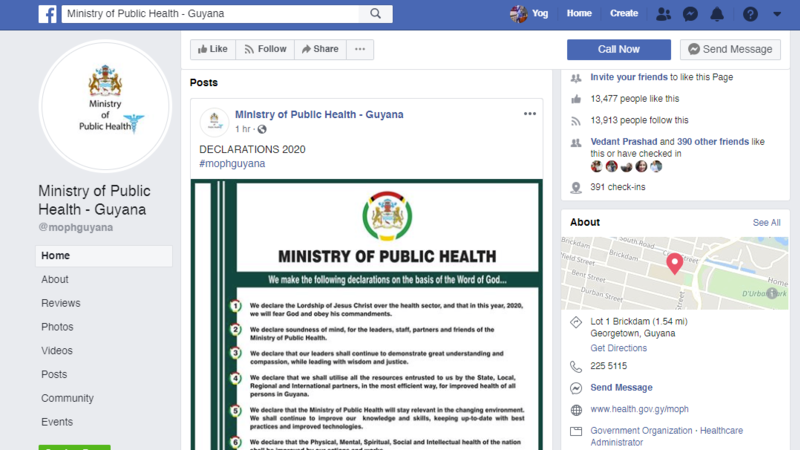Click the phone icon beside 225 5115

pos(576,367)
